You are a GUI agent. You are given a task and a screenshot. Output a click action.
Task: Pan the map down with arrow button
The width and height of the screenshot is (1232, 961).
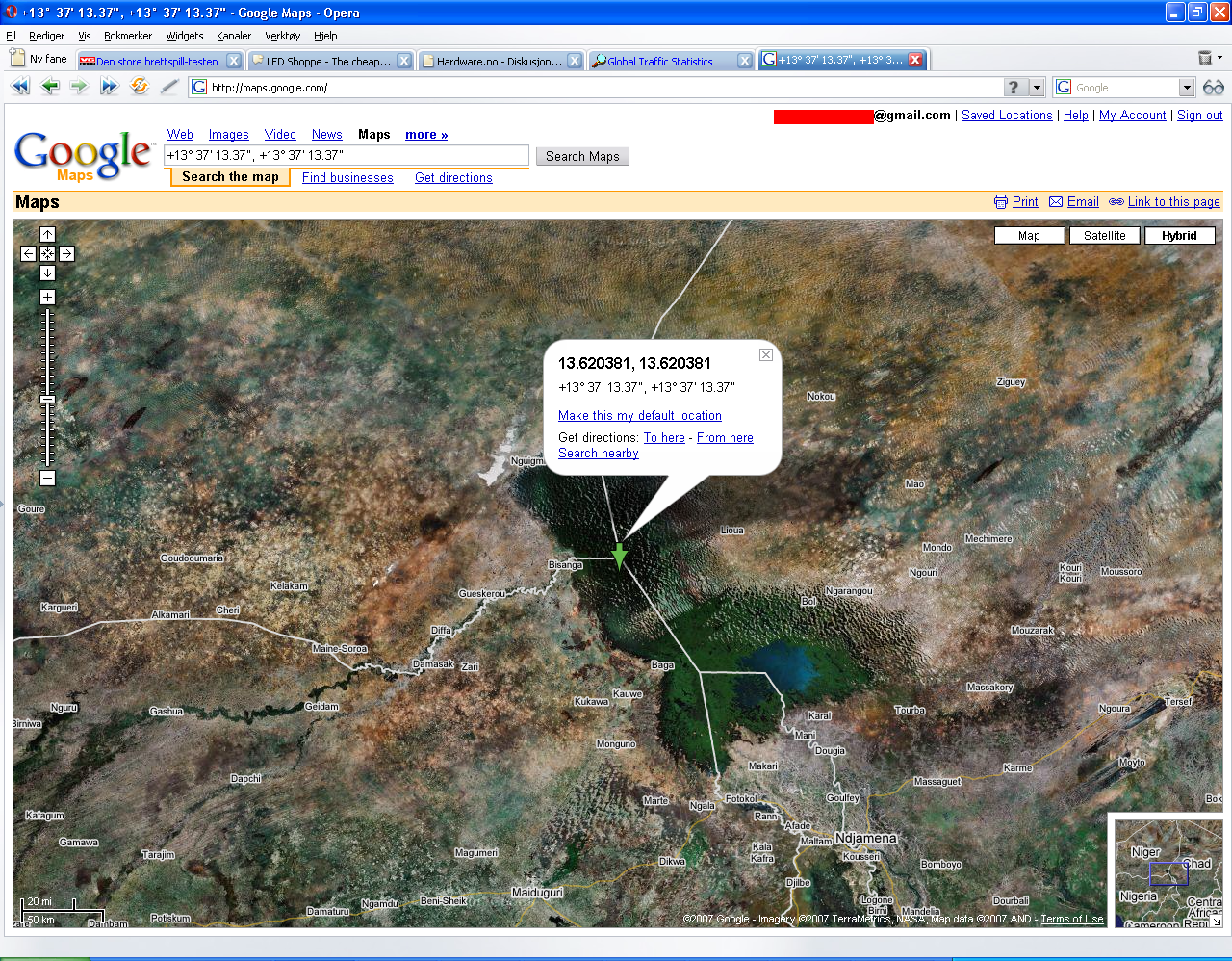47,273
